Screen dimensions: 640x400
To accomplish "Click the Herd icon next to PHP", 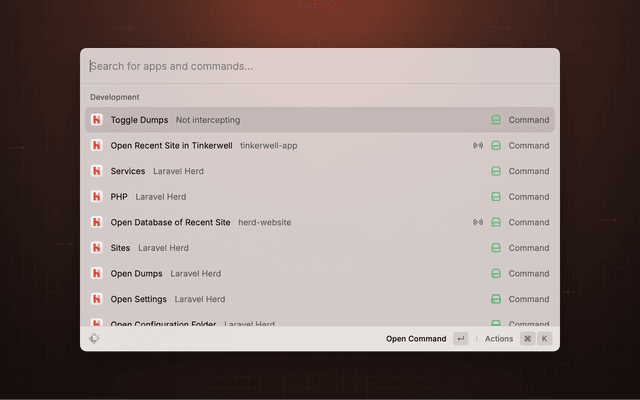I will [97, 197].
